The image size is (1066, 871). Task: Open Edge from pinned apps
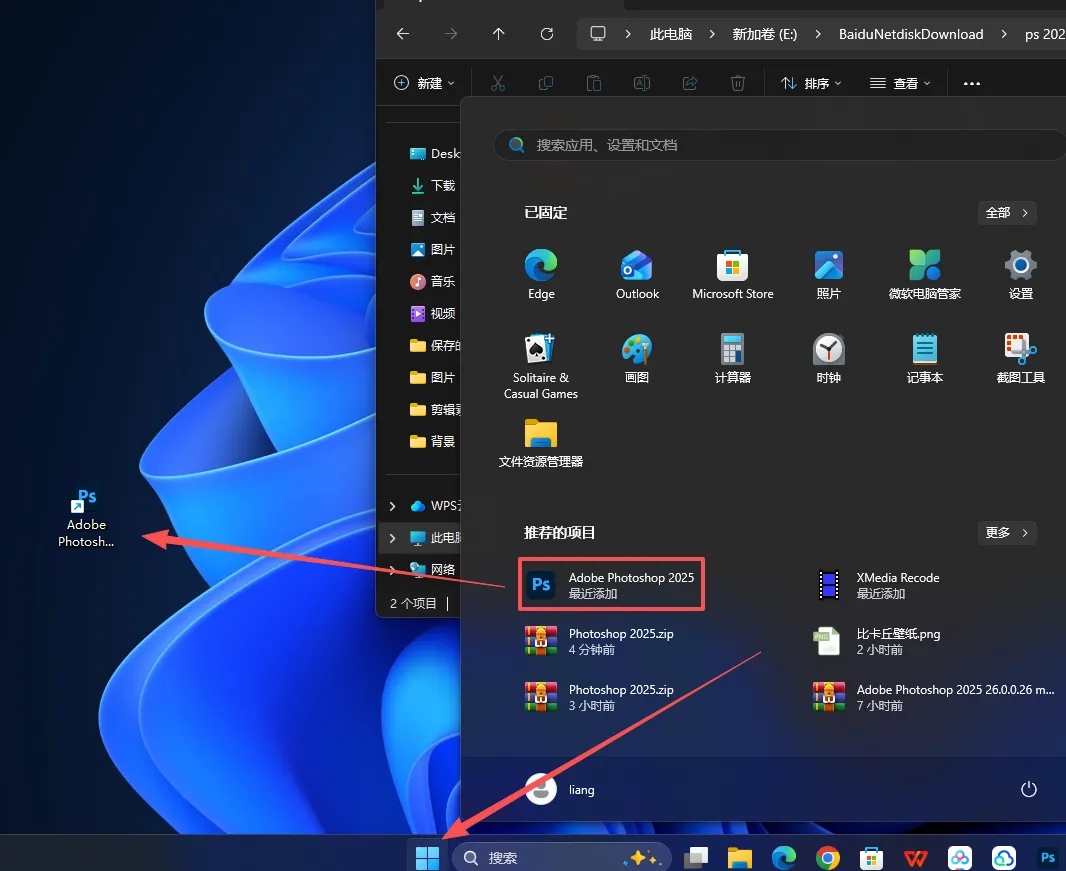tap(541, 275)
